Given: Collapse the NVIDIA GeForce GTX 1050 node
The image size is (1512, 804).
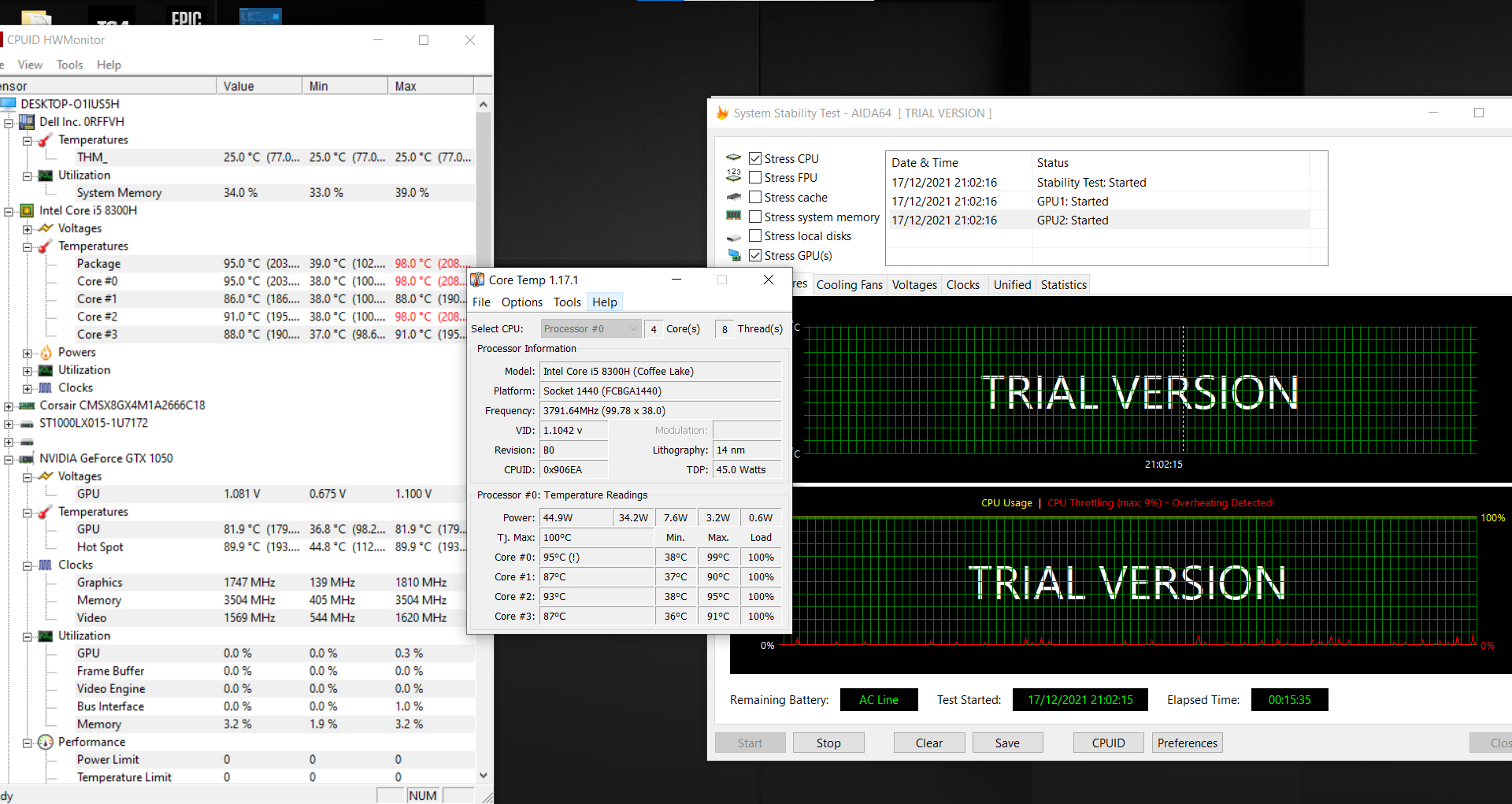Looking at the screenshot, I should coord(9,459).
